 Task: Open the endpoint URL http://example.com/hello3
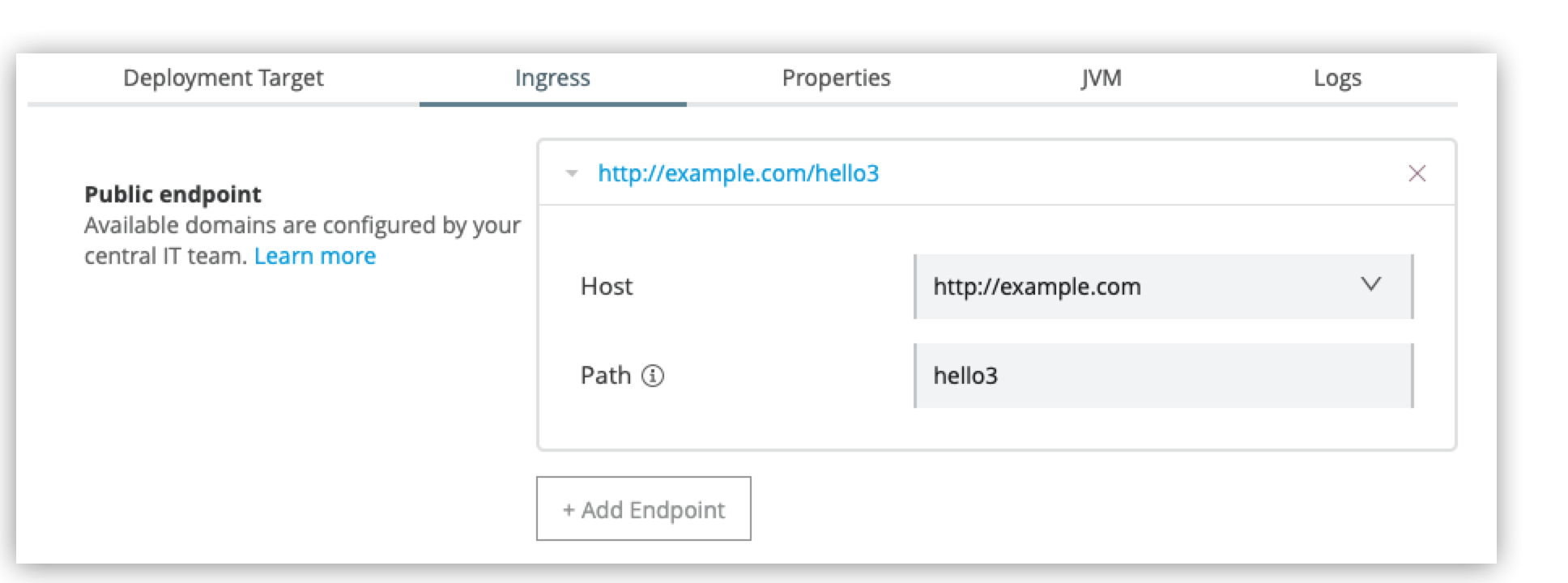(739, 172)
